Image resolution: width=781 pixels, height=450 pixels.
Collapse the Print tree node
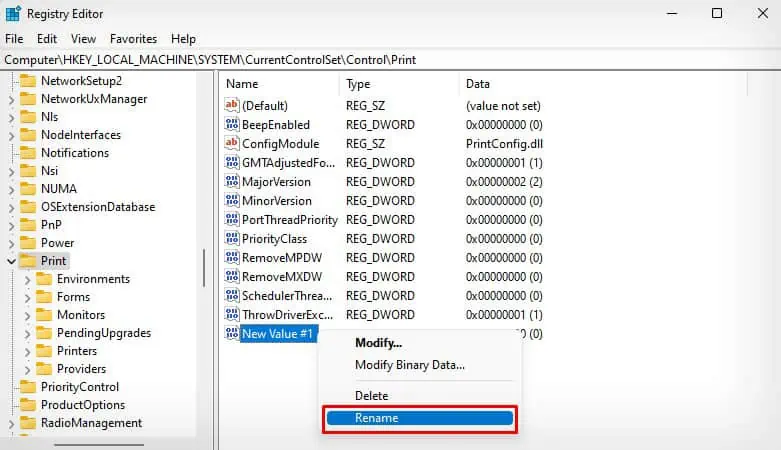[11, 261]
